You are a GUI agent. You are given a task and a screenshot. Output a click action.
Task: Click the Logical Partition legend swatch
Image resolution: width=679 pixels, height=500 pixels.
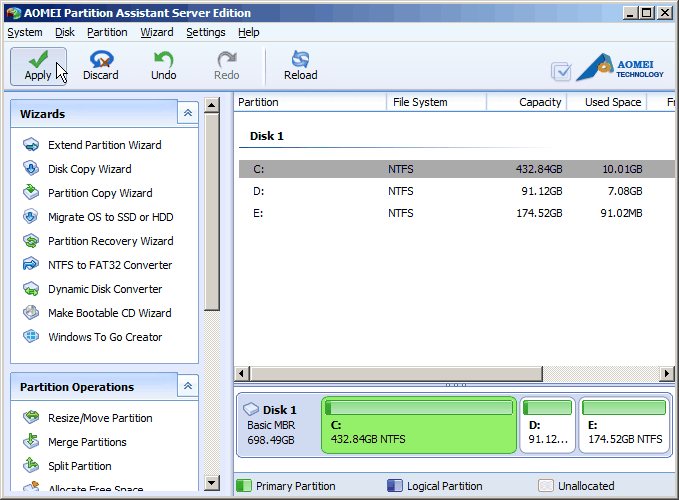coord(394,486)
